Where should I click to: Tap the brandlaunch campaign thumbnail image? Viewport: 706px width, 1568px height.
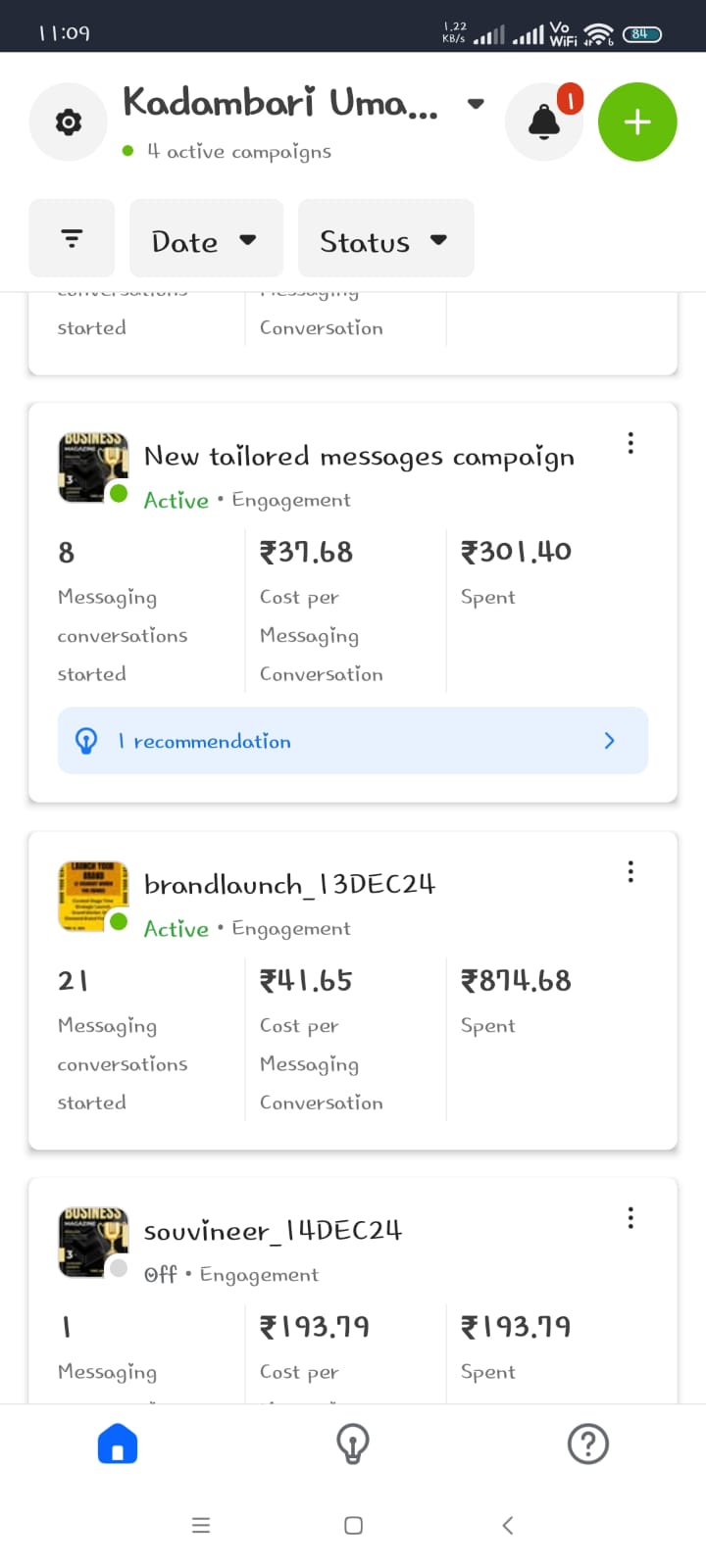coord(92,895)
